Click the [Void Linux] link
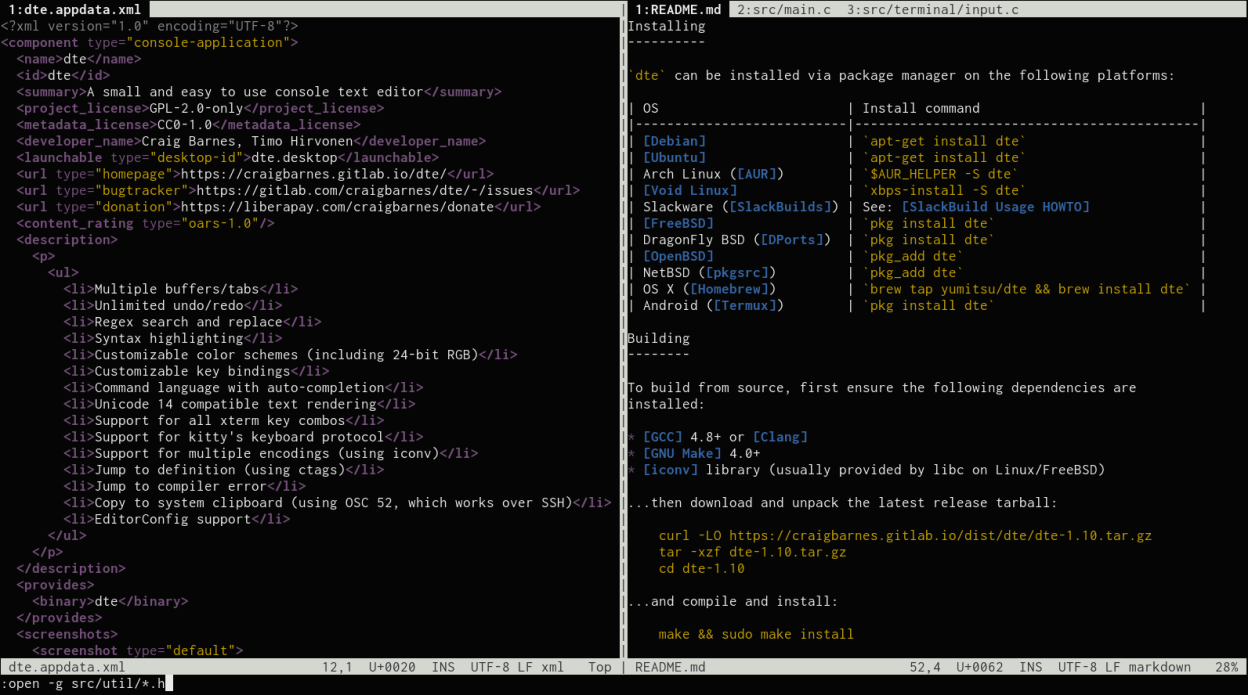The height and width of the screenshot is (695, 1248). pos(690,190)
